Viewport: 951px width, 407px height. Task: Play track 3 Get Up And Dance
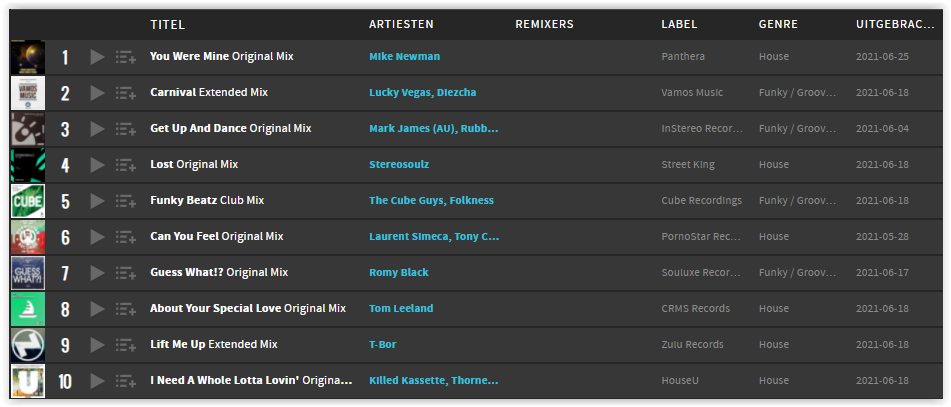pos(97,129)
